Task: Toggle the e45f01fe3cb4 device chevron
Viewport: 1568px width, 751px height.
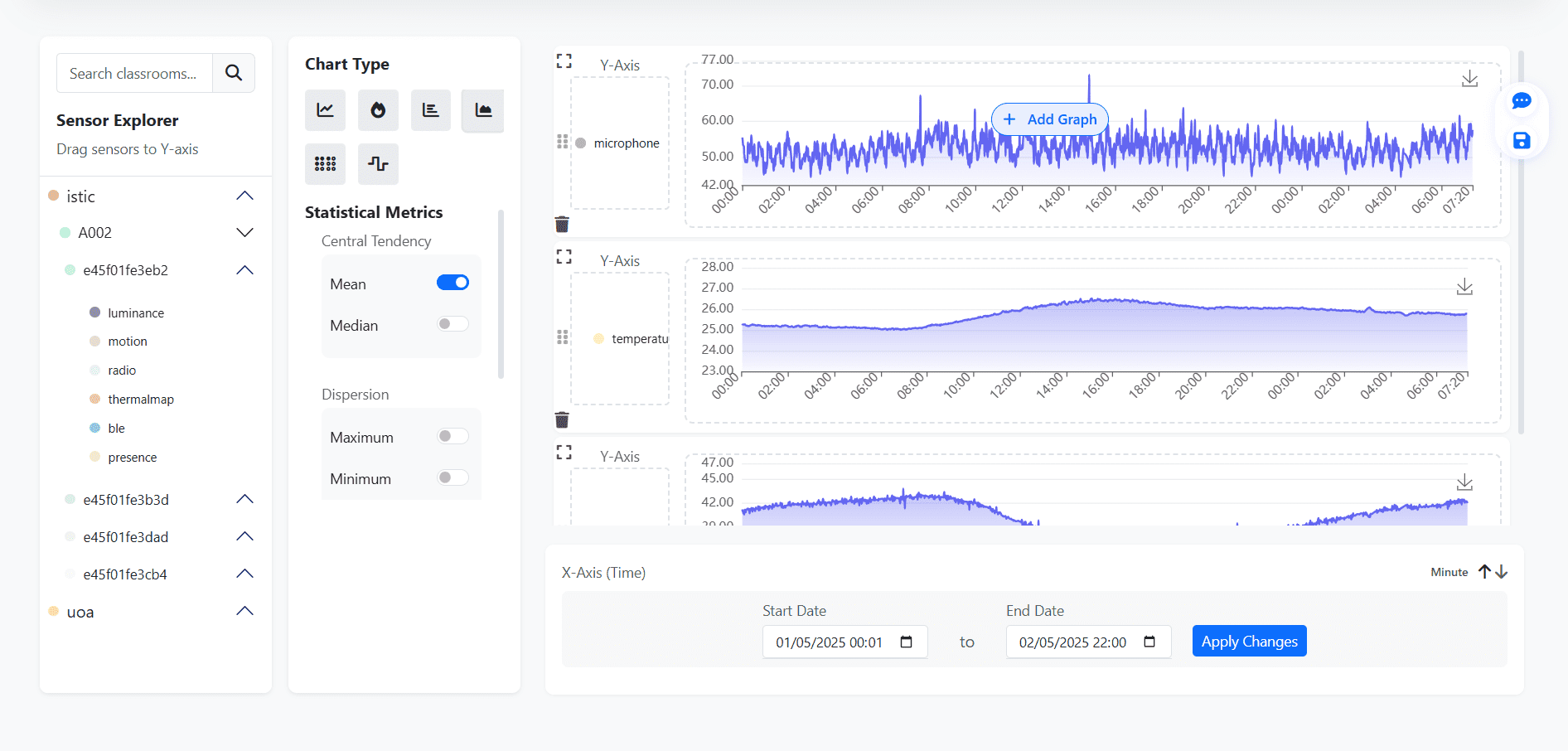Action: coord(244,574)
